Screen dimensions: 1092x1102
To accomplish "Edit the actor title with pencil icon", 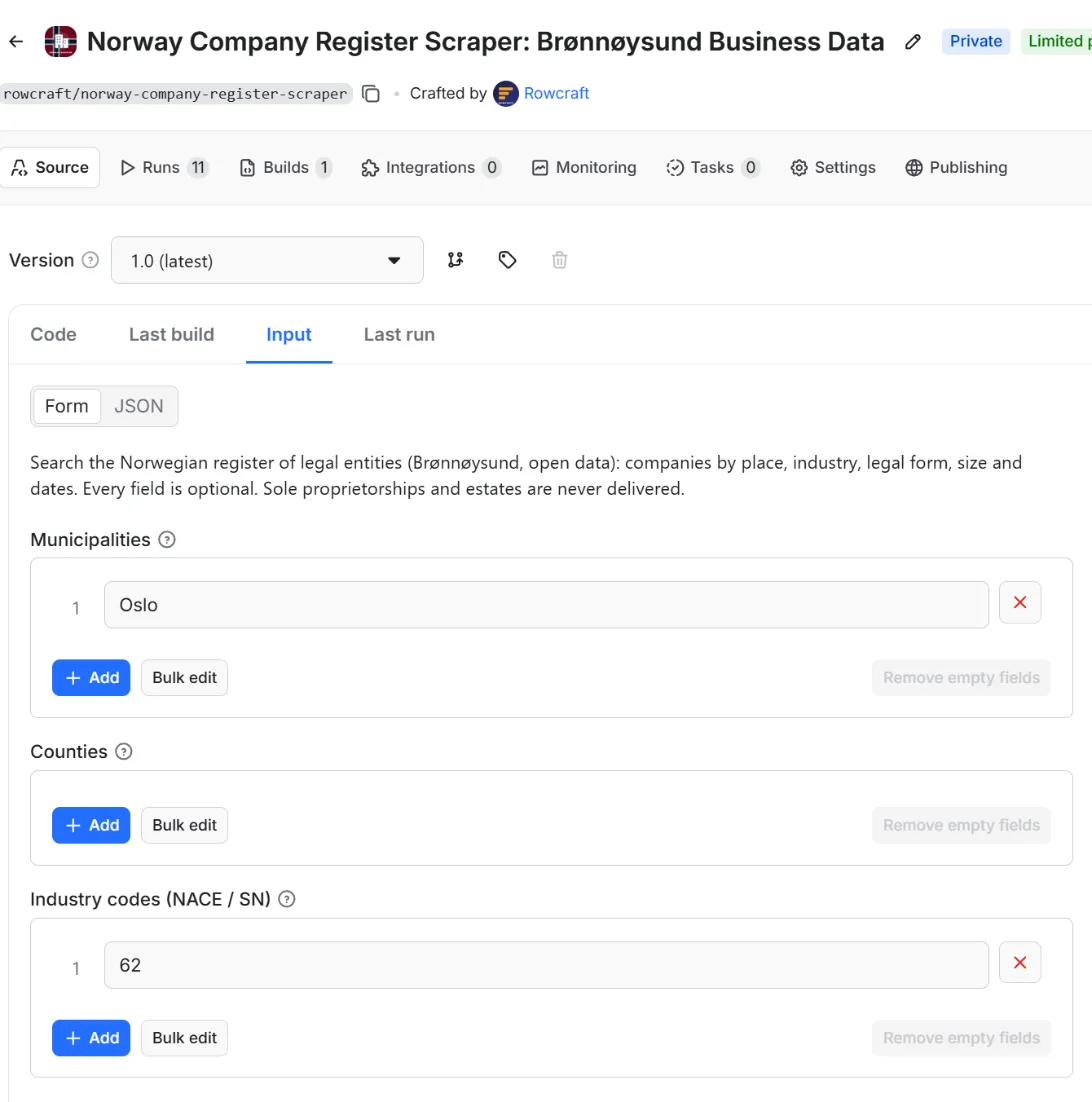I will [x=912, y=41].
